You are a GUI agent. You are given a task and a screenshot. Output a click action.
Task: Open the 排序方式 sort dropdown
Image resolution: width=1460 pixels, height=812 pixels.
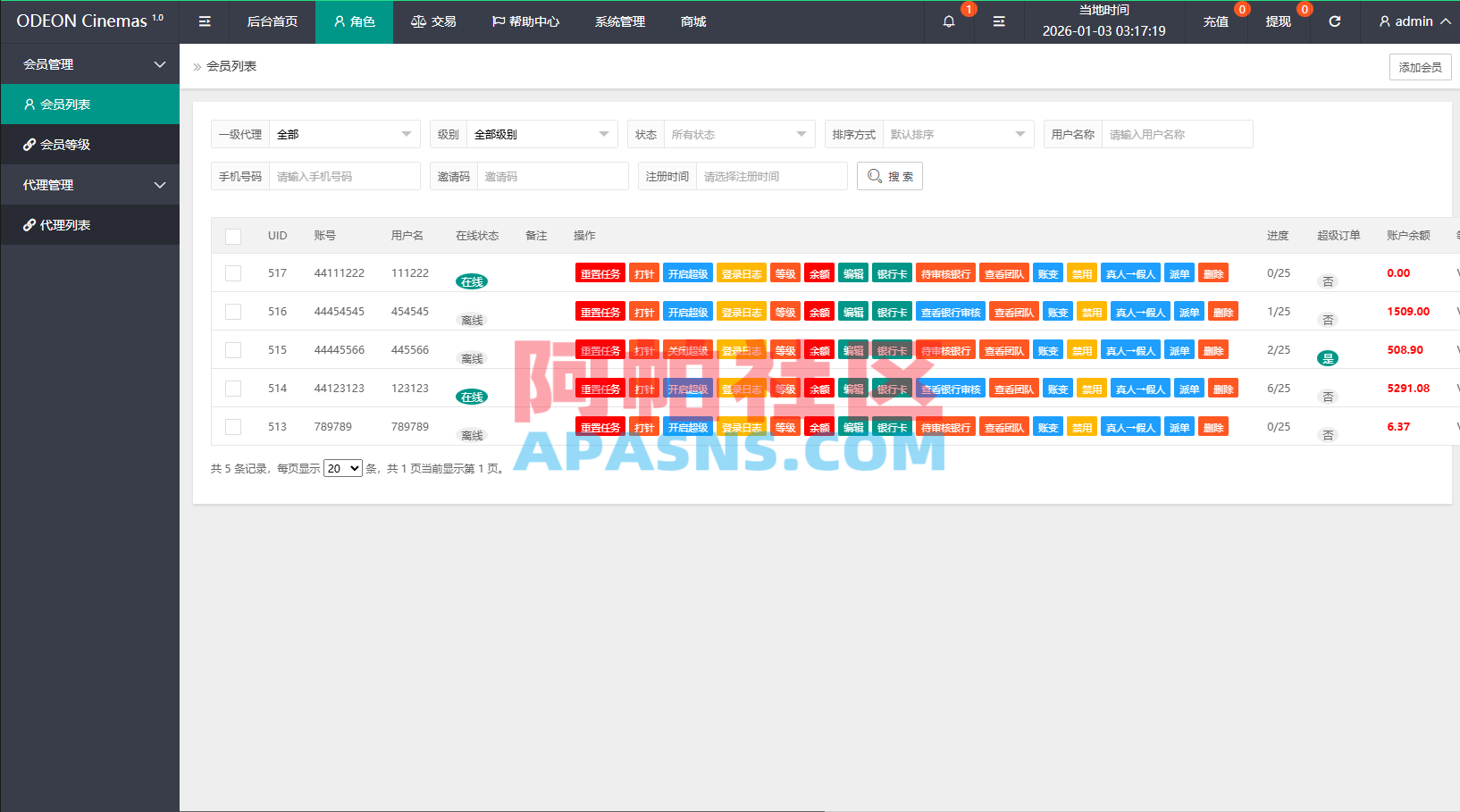(x=959, y=134)
